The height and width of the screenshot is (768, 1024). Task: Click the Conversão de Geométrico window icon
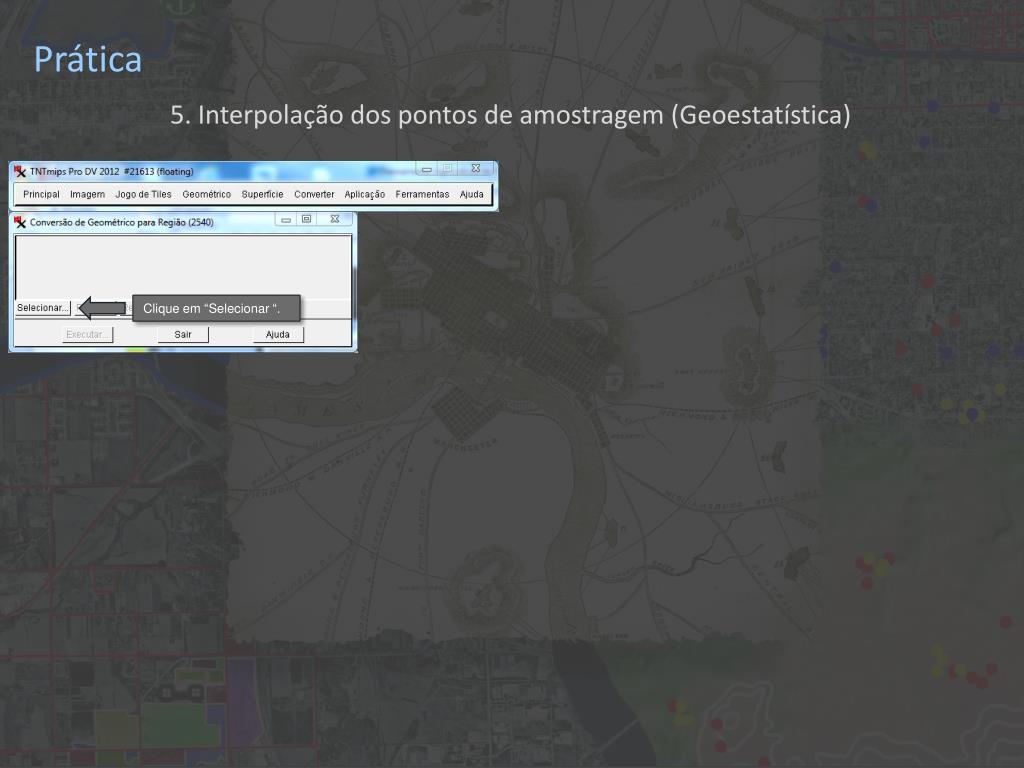(x=20, y=222)
